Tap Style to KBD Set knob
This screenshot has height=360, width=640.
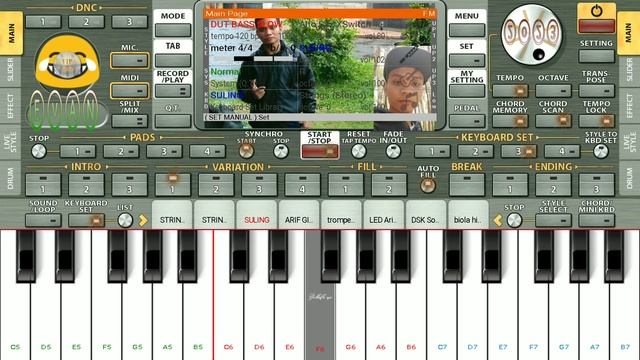601,151
